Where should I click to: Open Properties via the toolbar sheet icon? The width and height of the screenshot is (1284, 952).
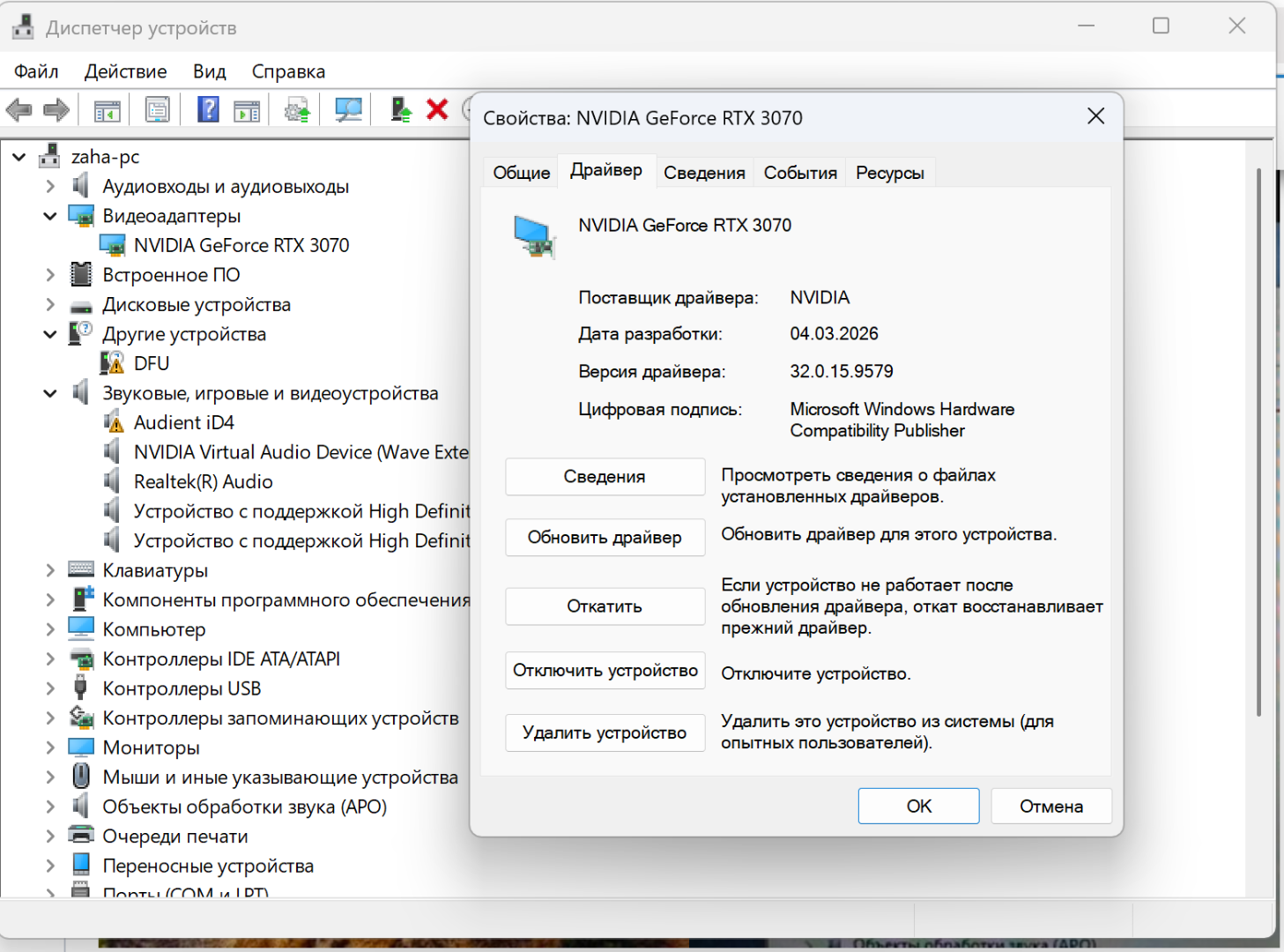(157, 110)
